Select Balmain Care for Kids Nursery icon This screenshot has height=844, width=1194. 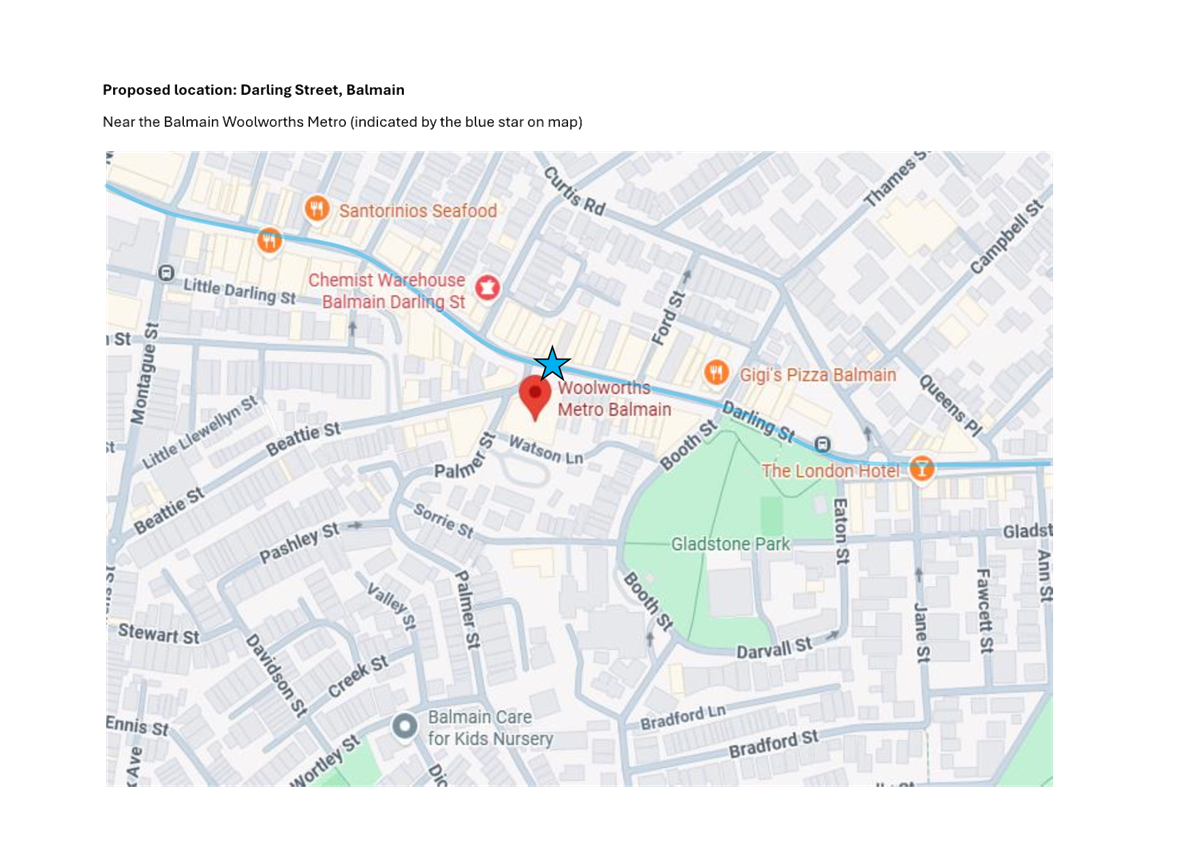(x=405, y=727)
